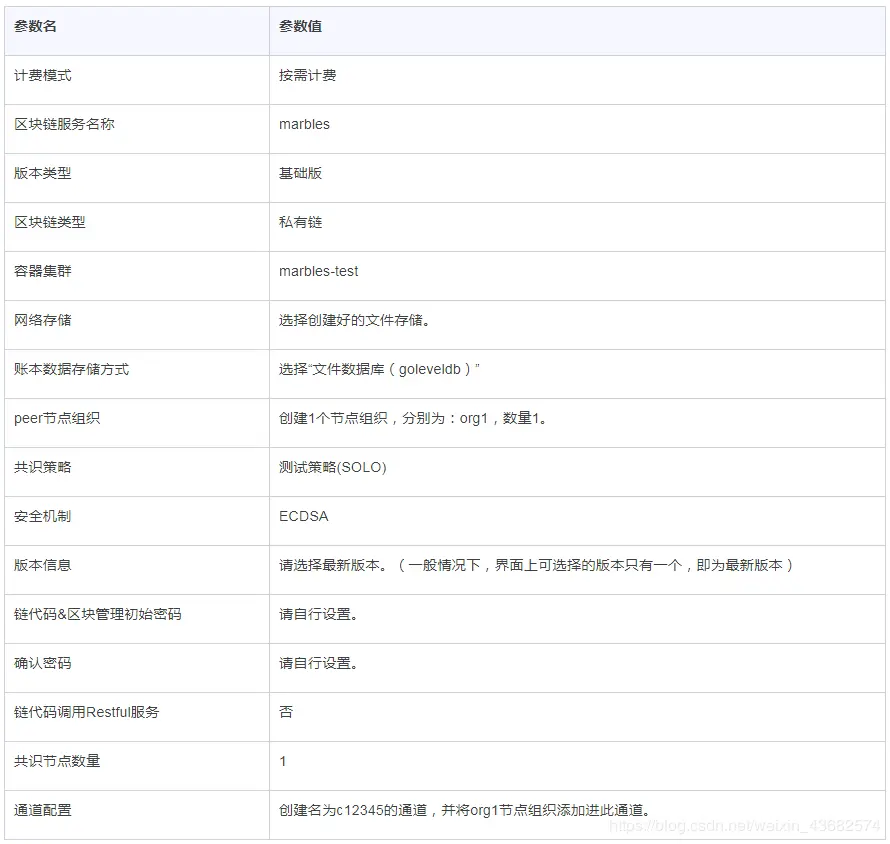Click the 网络存储 label

[x=43, y=320]
